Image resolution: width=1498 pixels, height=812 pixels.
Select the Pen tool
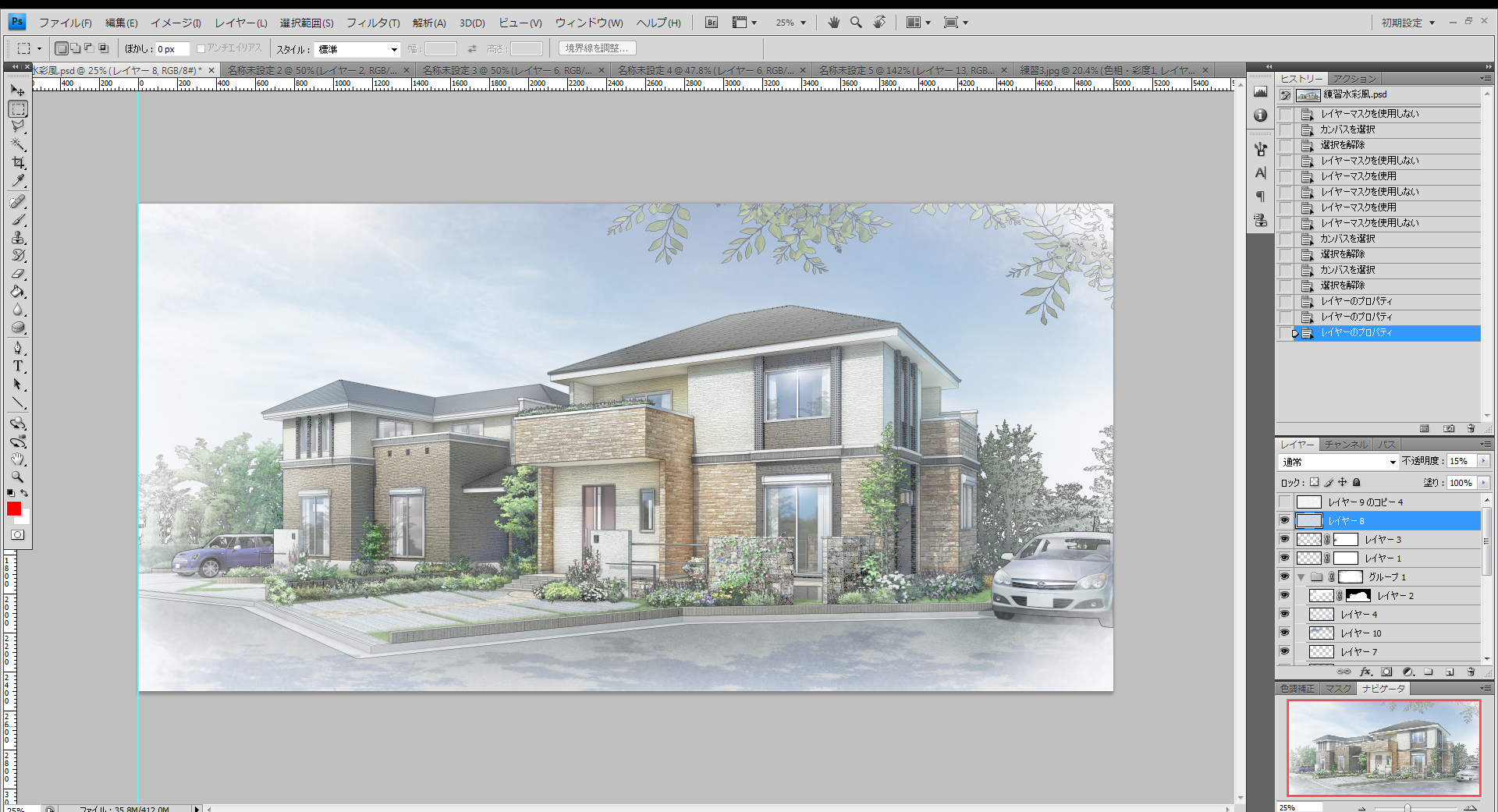click(x=18, y=348)
